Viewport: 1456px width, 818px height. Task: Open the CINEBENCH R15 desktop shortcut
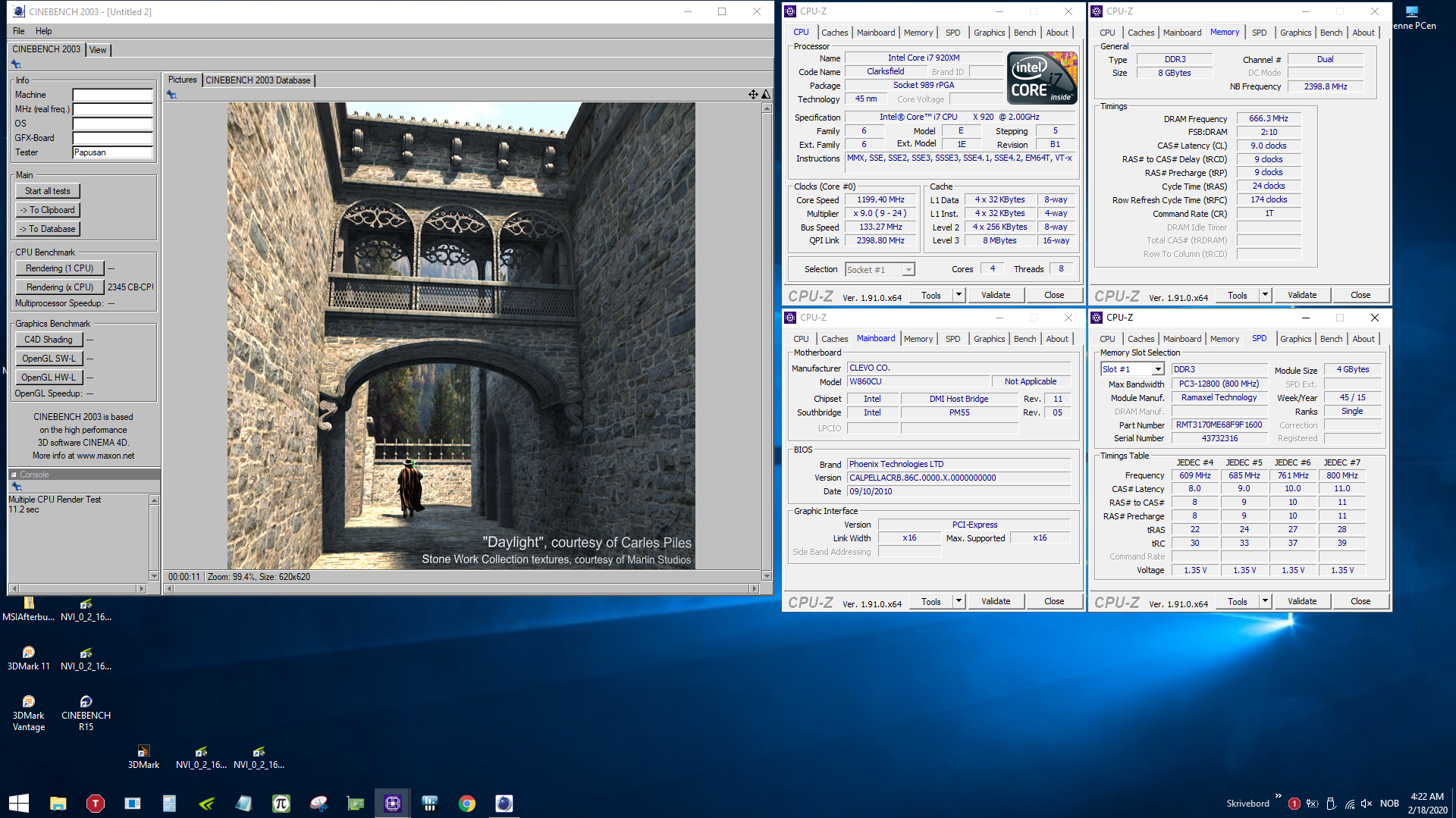coord(86,713)
